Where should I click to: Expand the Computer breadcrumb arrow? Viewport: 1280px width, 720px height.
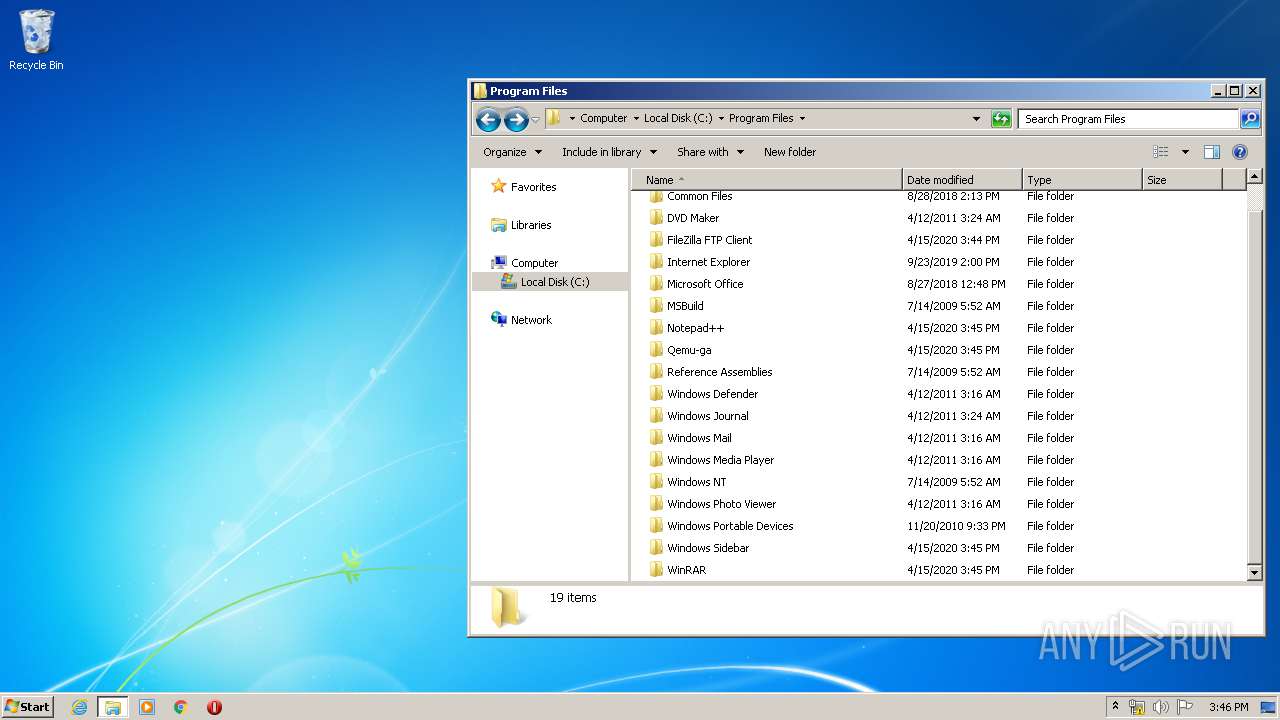coord(636,118)
